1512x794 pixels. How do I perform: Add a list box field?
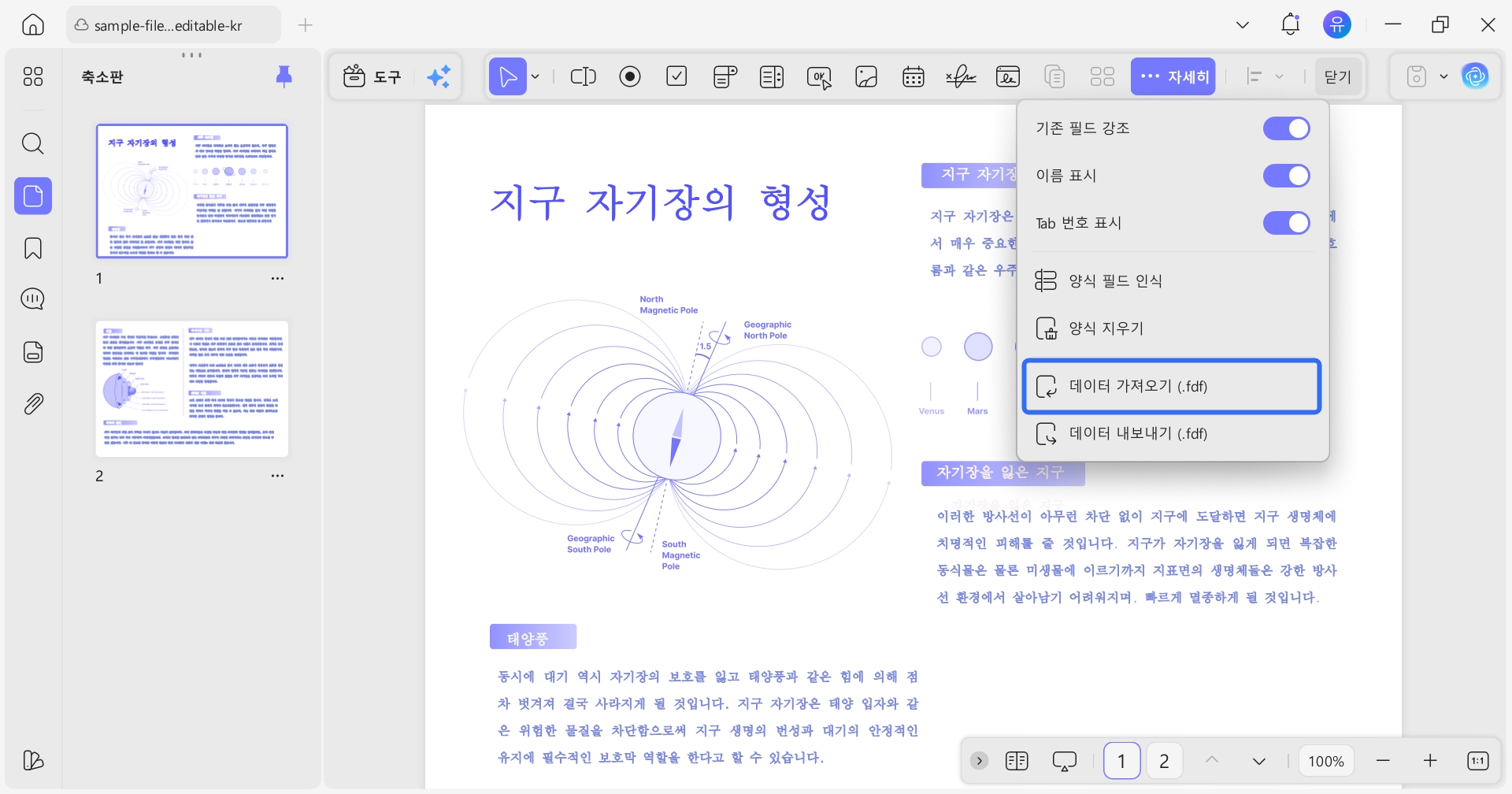click(x=772, y=76)
